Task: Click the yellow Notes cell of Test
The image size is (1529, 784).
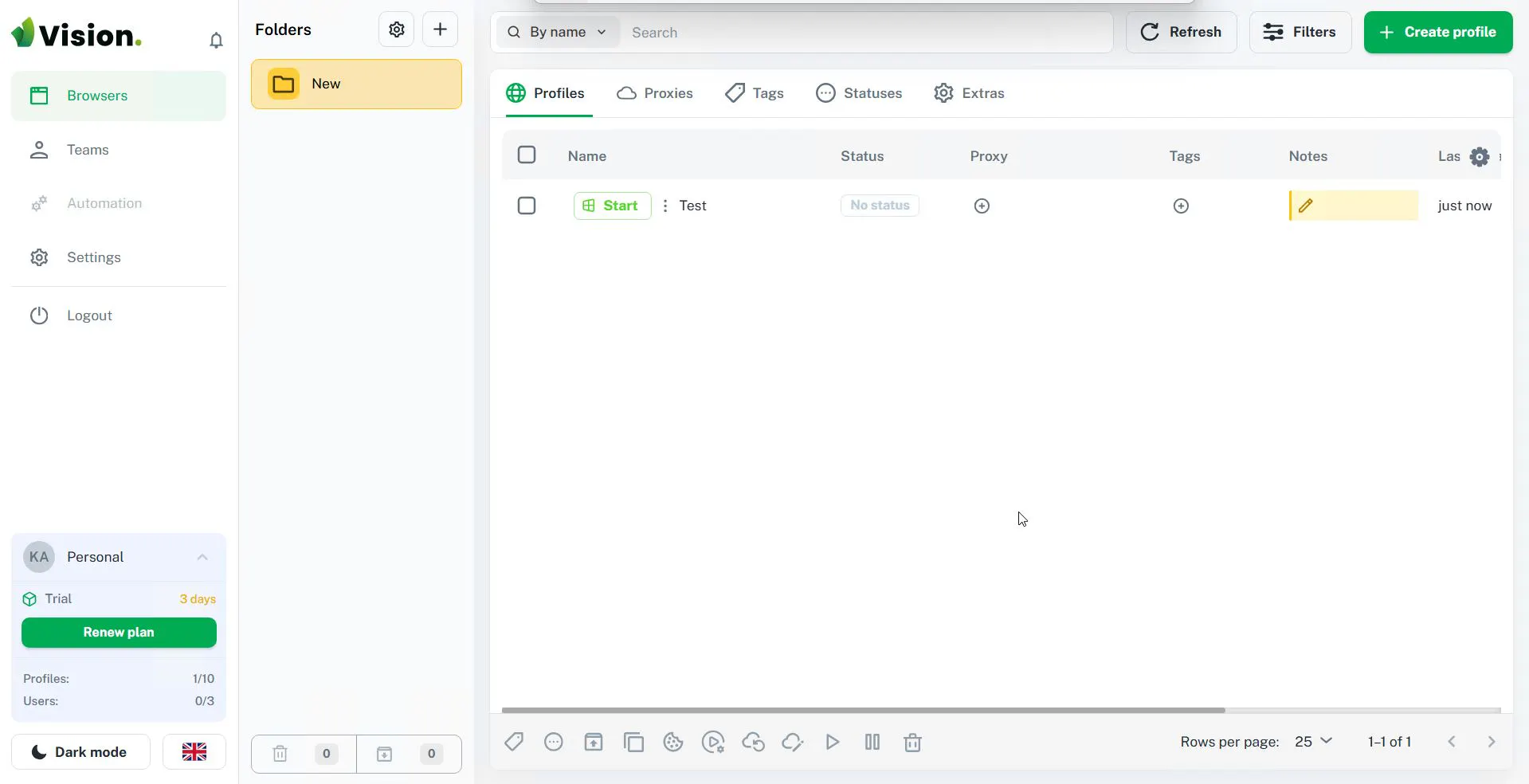Action: click(x=1354, y=206)
